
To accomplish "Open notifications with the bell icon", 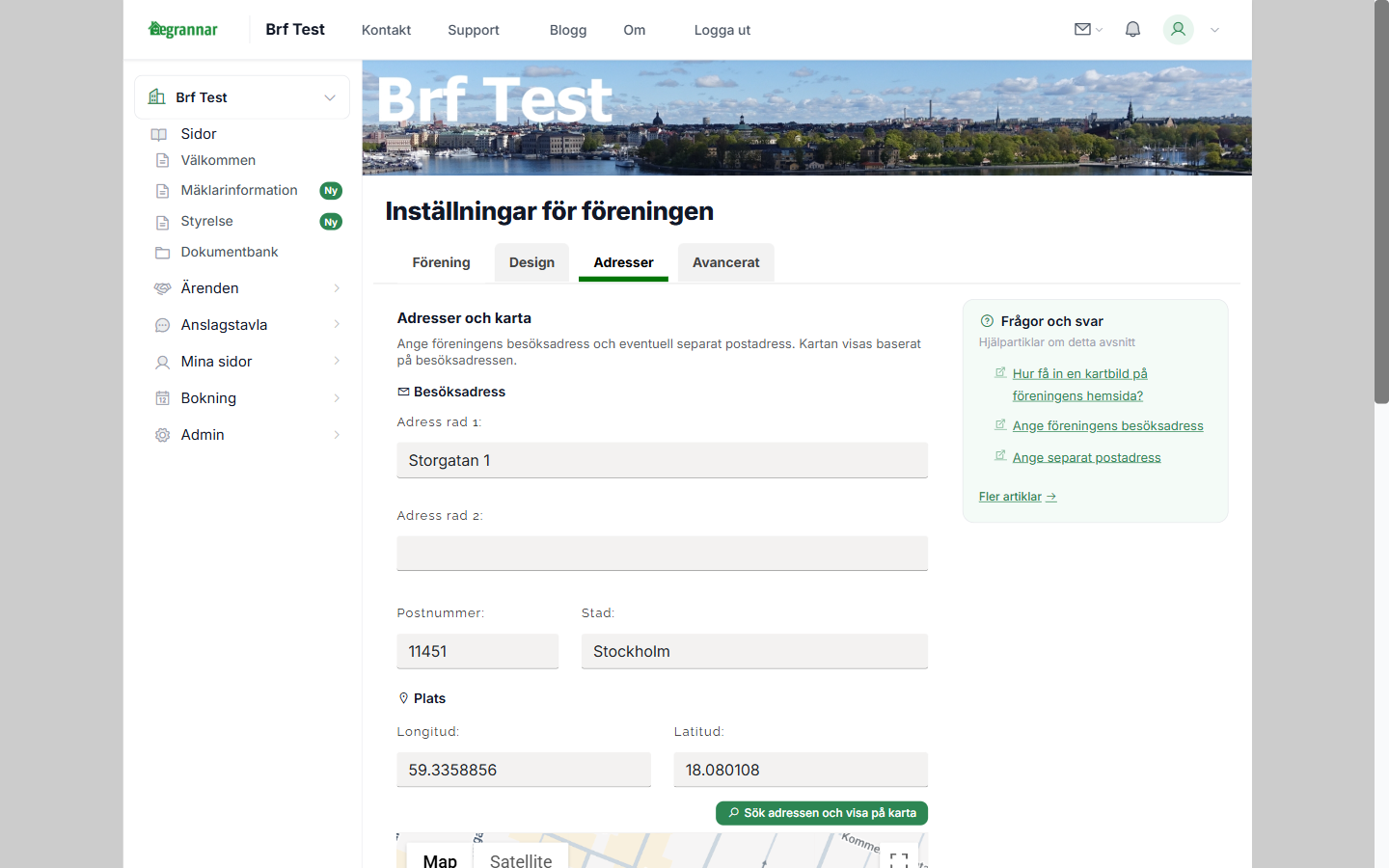I will (x=1132, y=29).
